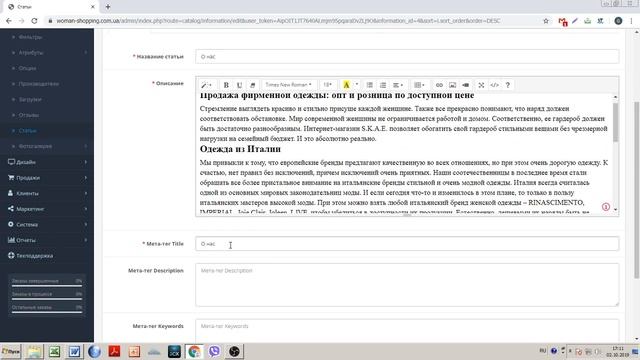
Task: Click the editor's vertical scrollbar thumb
Action: click(616, 122)
